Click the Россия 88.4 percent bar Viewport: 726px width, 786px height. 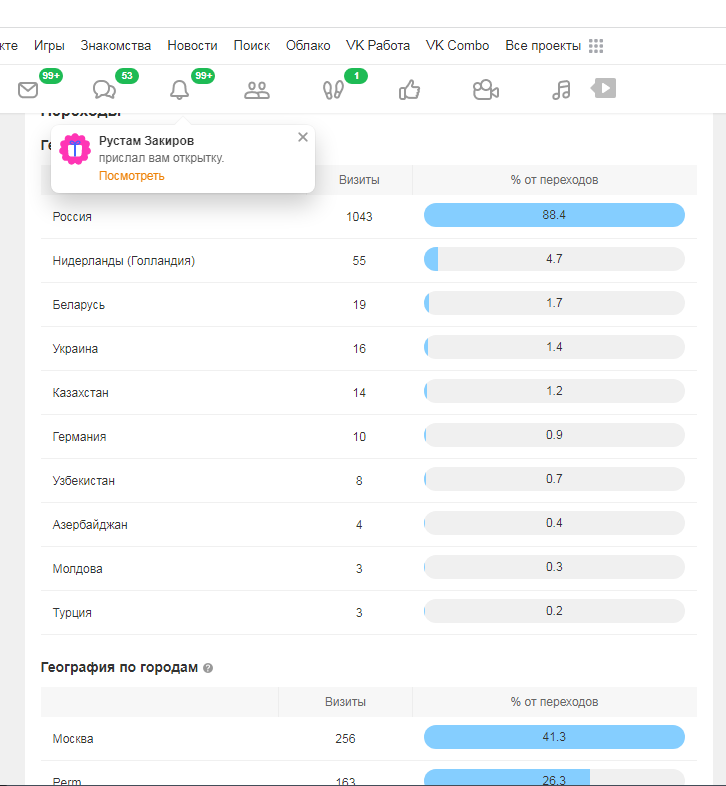554,215
